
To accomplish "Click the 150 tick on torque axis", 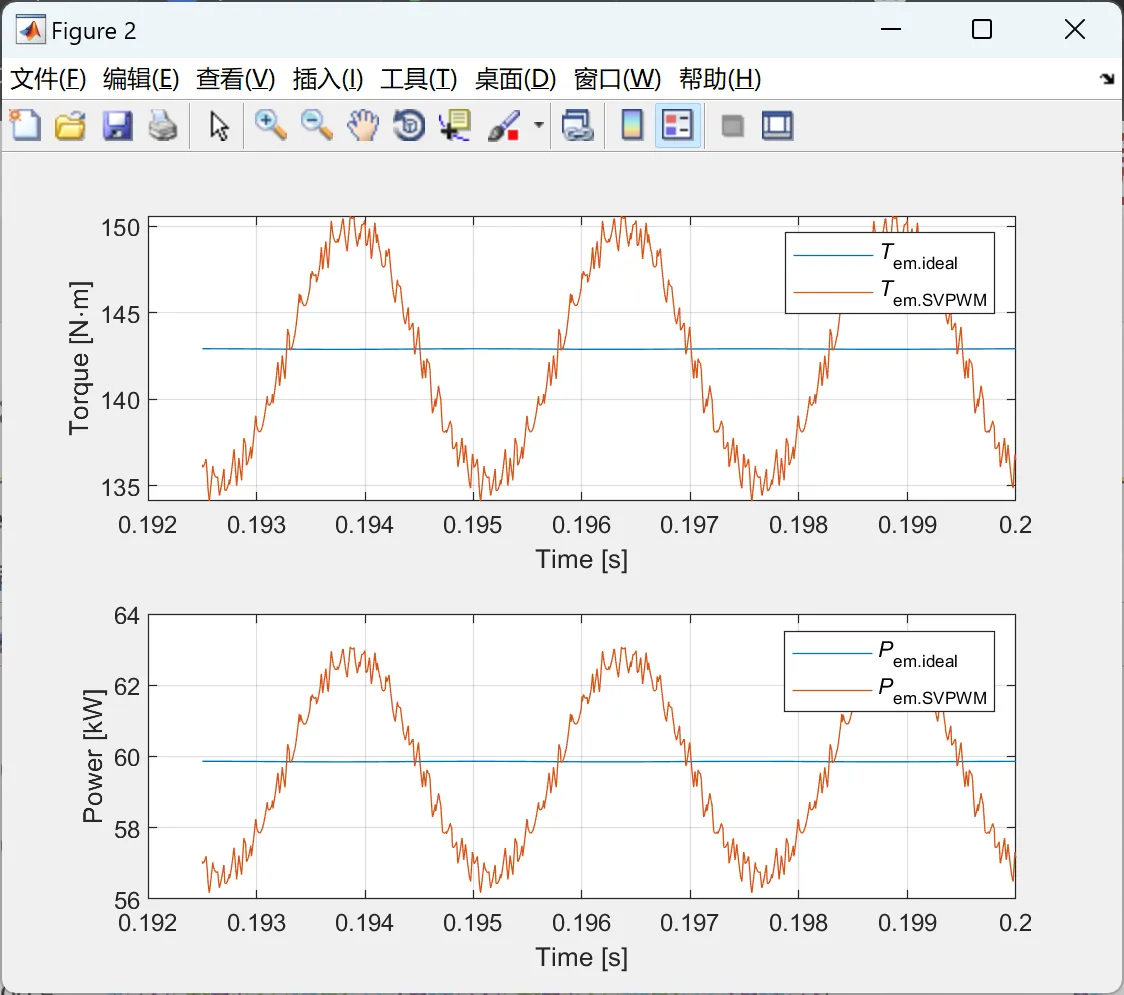I will coord(120,228).
